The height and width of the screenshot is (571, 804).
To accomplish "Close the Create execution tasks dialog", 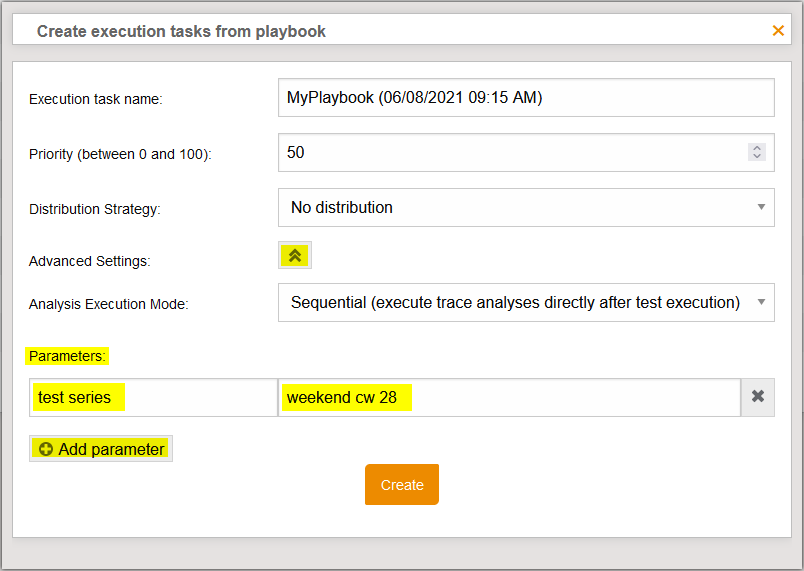I will pyautogui.click(x=778, y=31).
